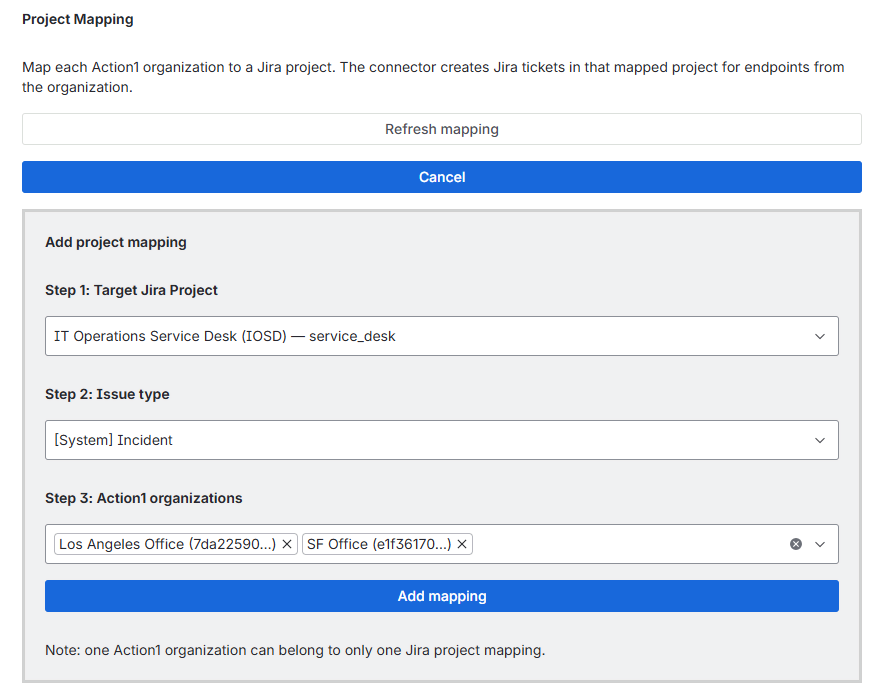Click the clear-all icon in organizations field
The height and width of the screenshot is (690, 879).
click(x=796, y=544)
